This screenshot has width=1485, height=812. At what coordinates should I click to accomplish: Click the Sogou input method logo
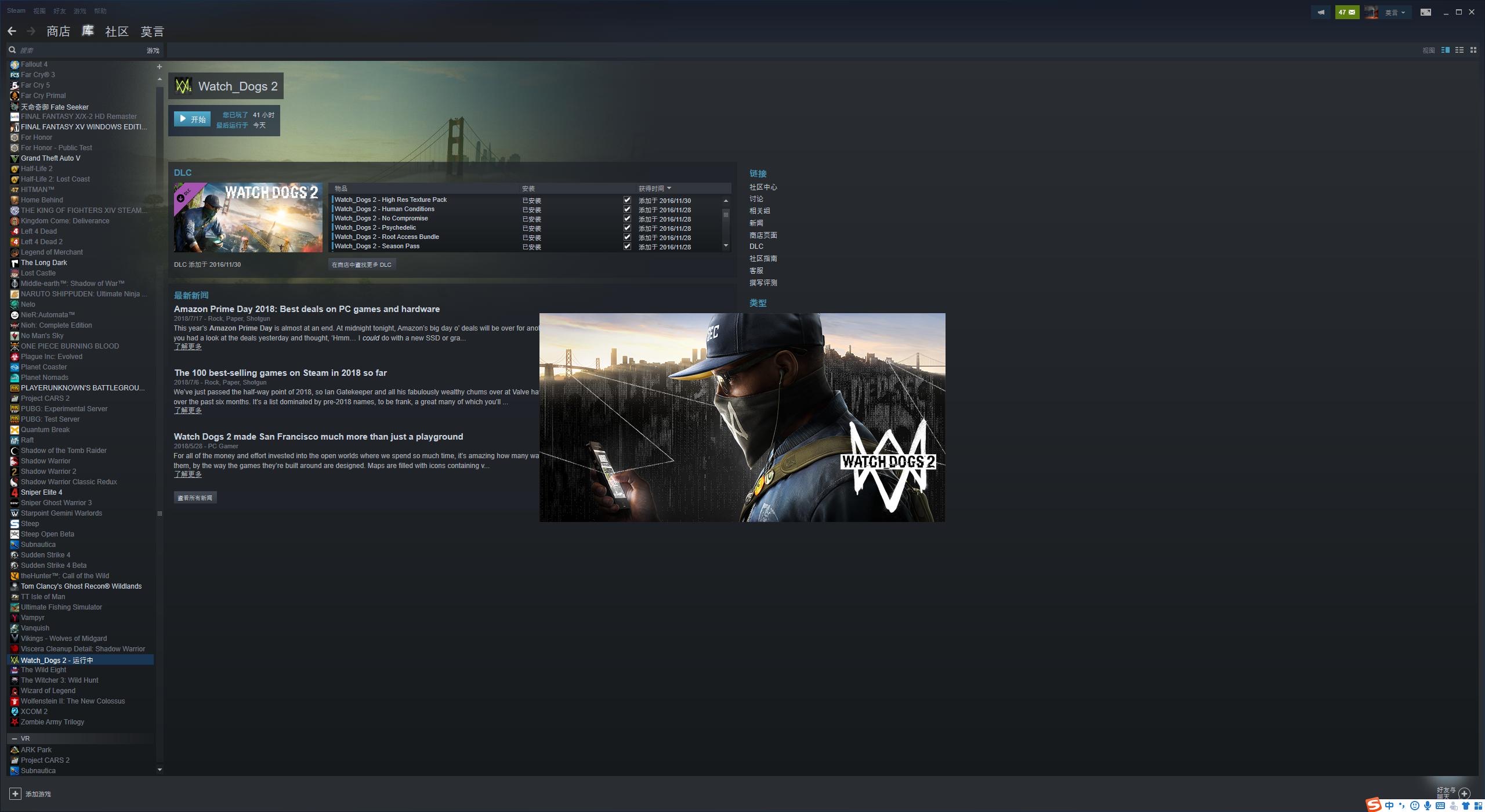[1373, 804]
